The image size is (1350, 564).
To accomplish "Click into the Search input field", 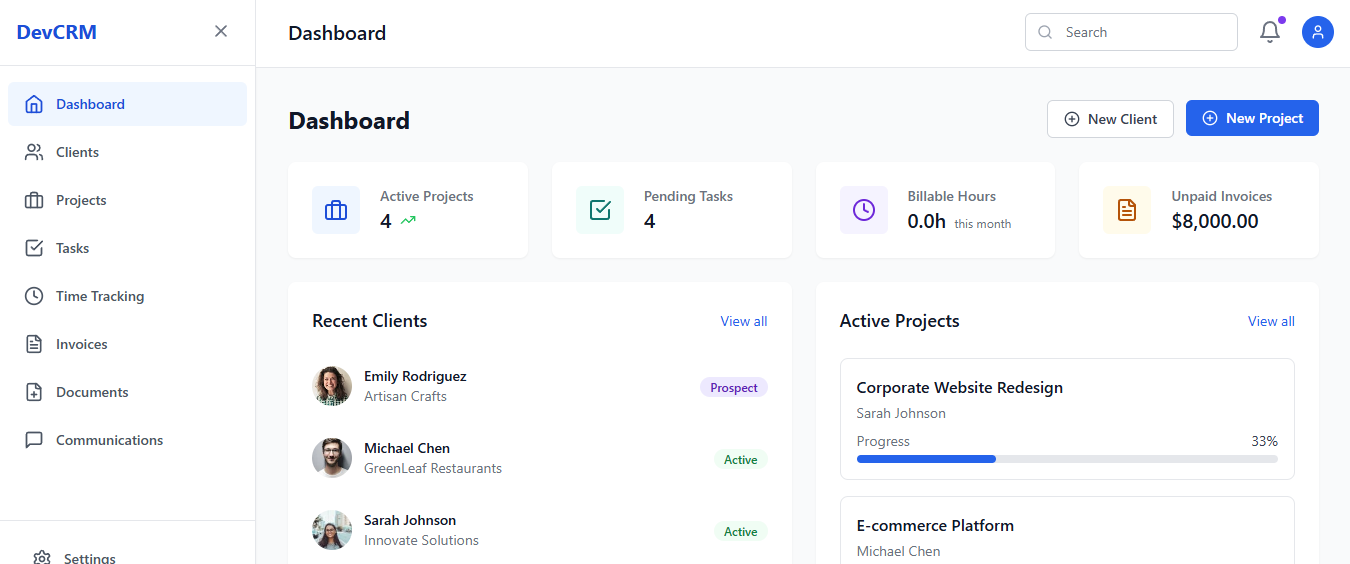I will pos(1131,32).
